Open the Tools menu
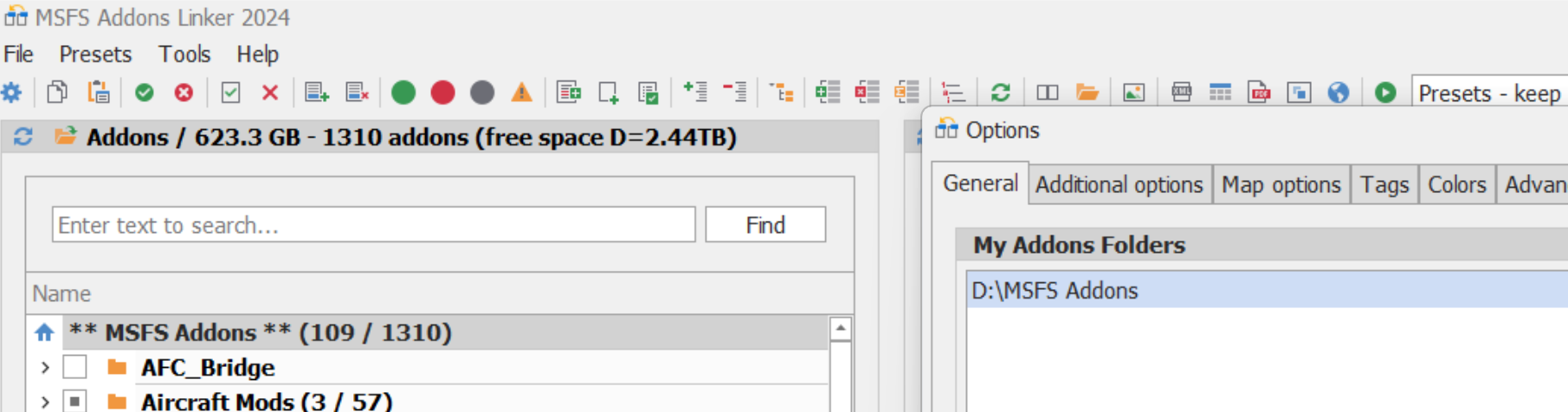Image resolution: width=1568 pixels, height=412 pixels. (184, 55)
